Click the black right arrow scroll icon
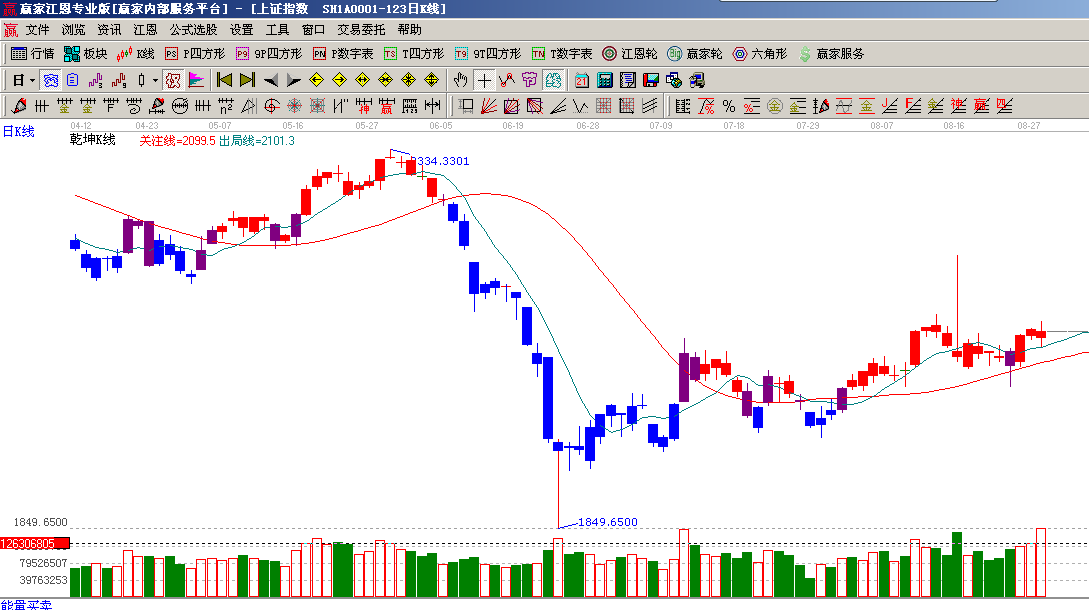 293,80
